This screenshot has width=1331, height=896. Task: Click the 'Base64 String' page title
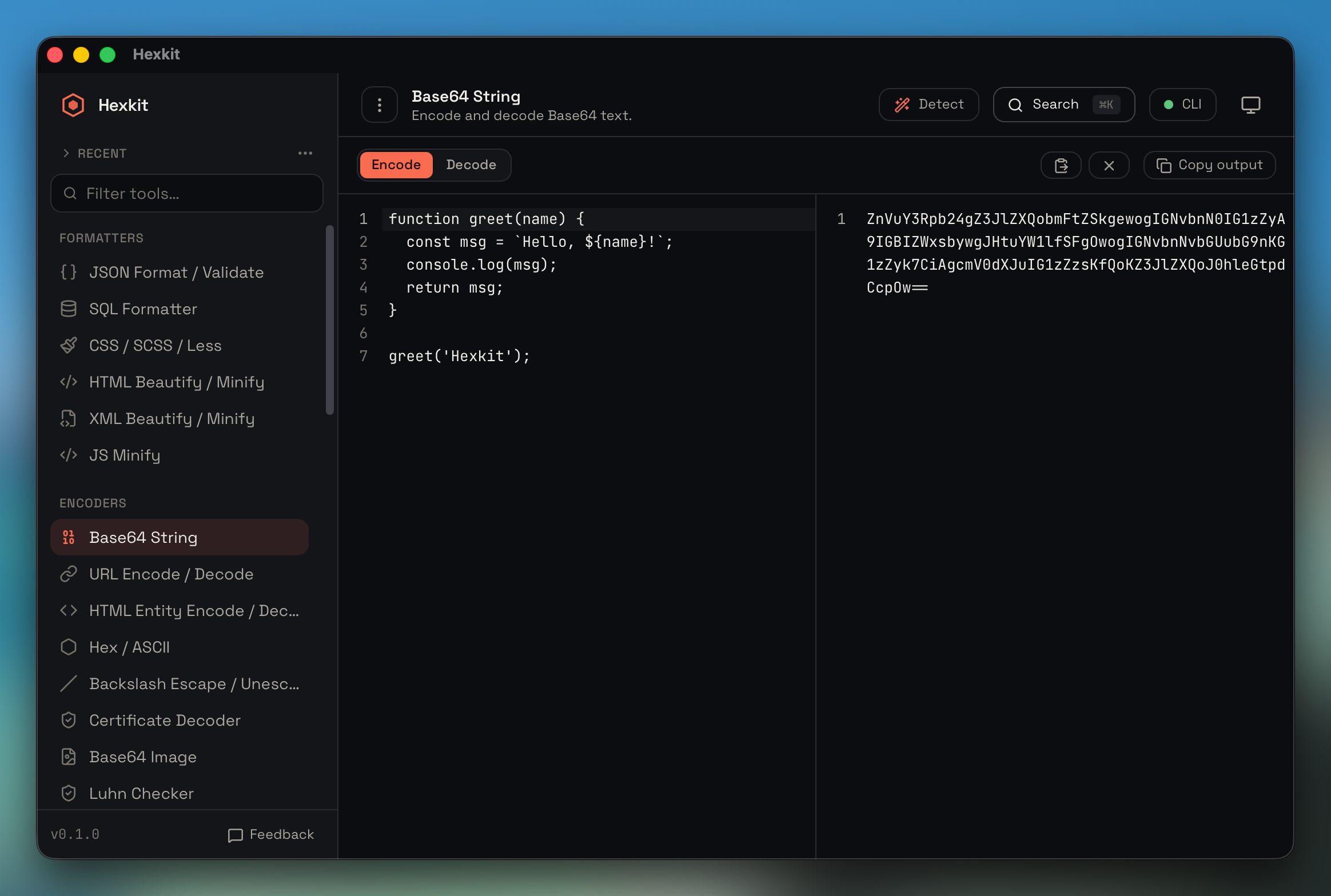click(x=466, y=97)
